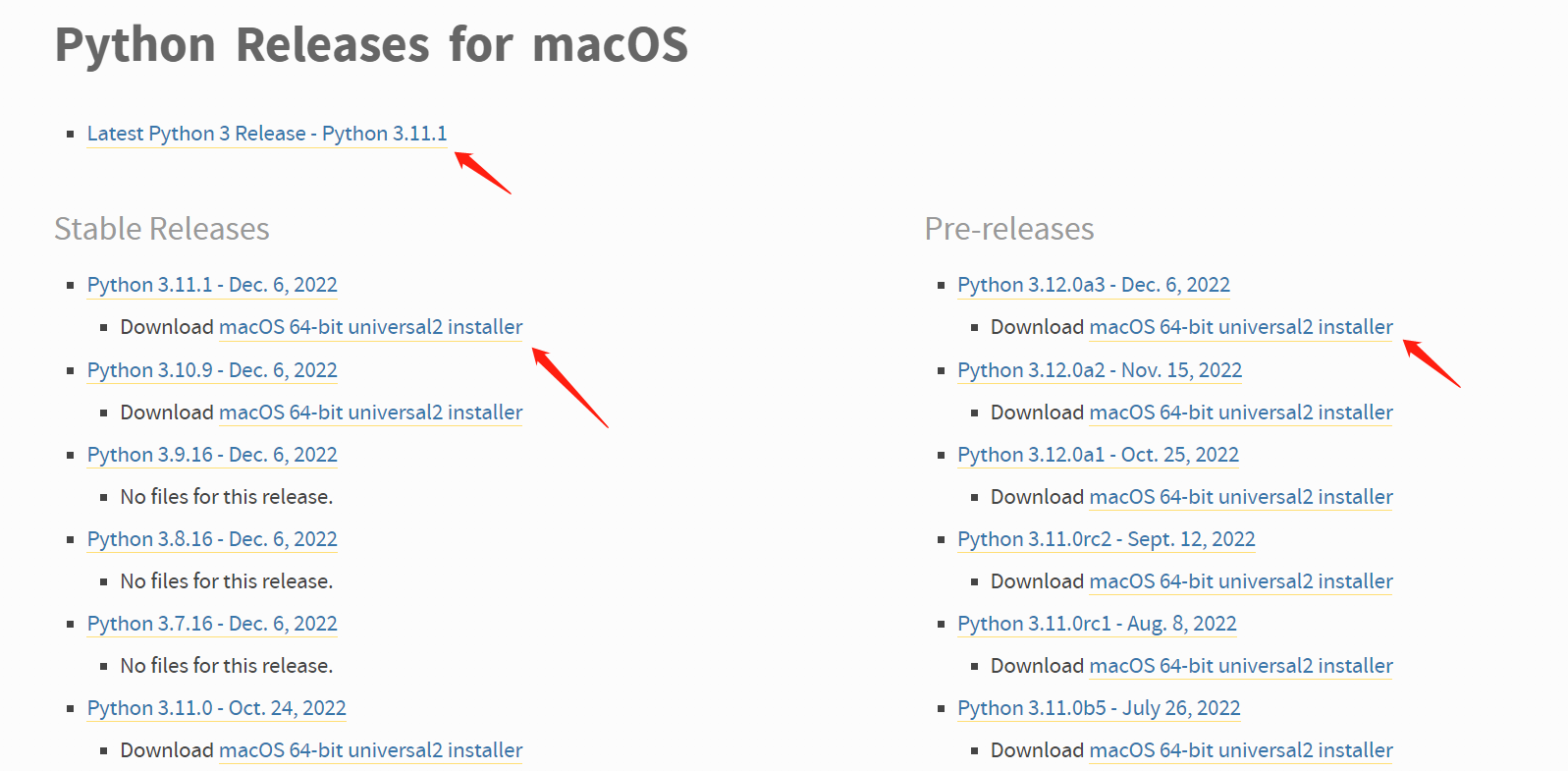The width and height of the screenshot is (1568, 771).
Task: Click the Python 3.11.0b5 release link
Action: [x=1098, y=708]
